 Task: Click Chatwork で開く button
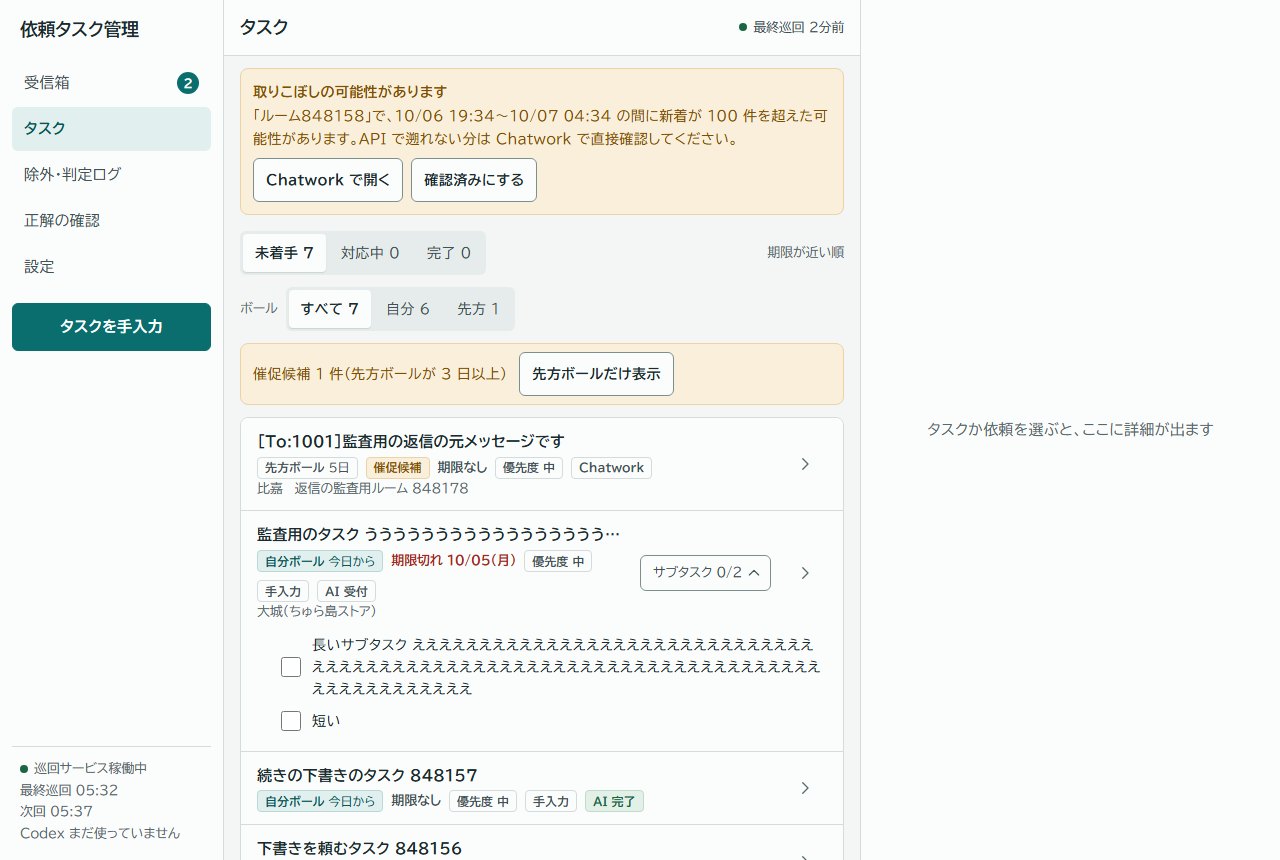click(328, 180)
